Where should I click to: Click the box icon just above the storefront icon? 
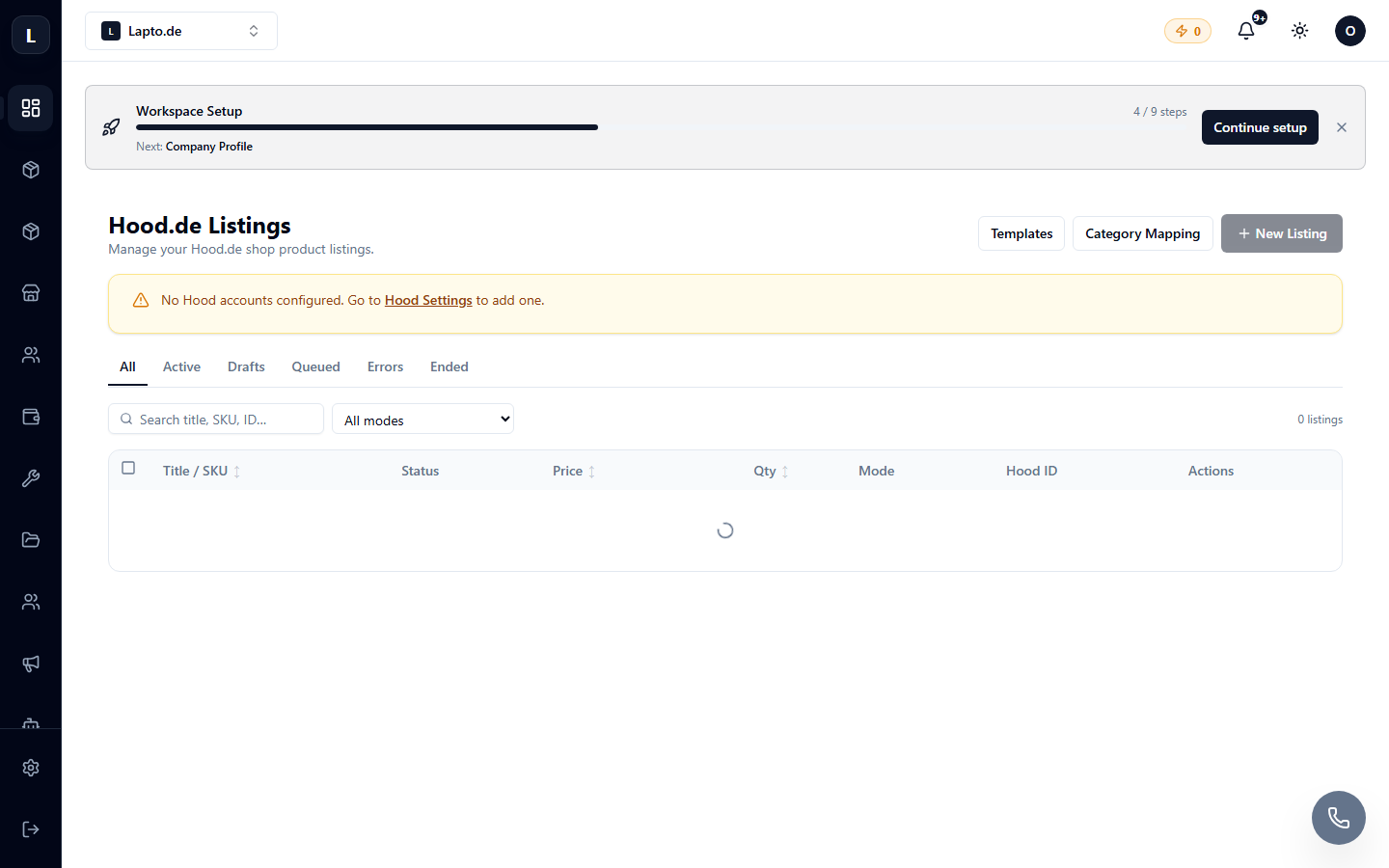click(x=31, y=231)
